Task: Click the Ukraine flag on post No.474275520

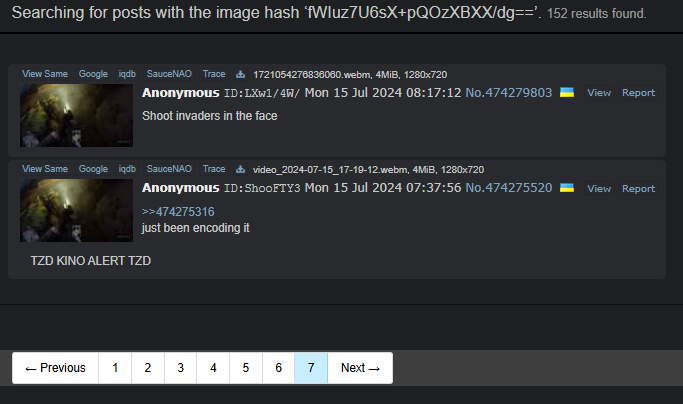Action: (567, 188)
